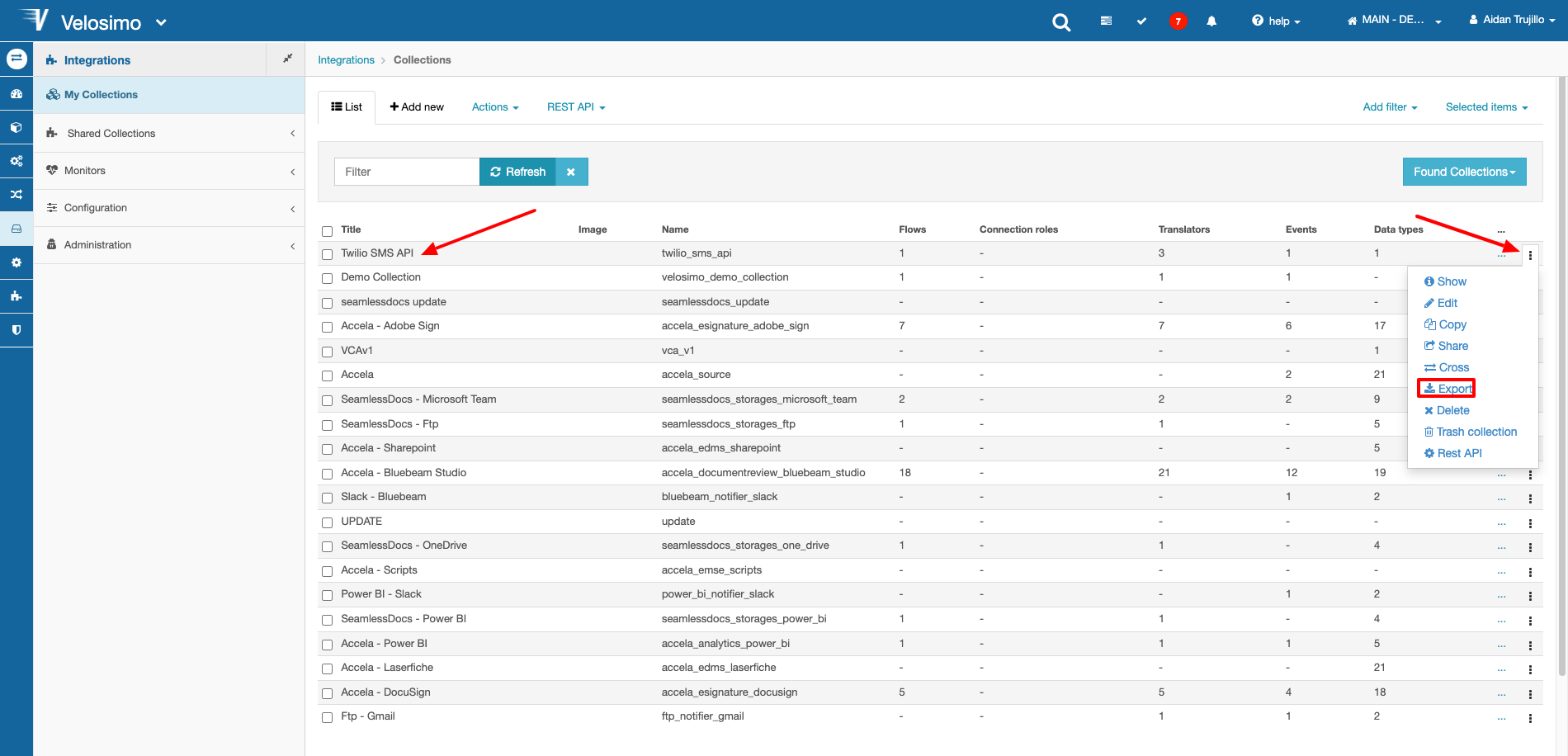Open kebab menu for Twilio SMS API row
This screenshot has height=756, width=1568.
click(x=1530, y=255)
